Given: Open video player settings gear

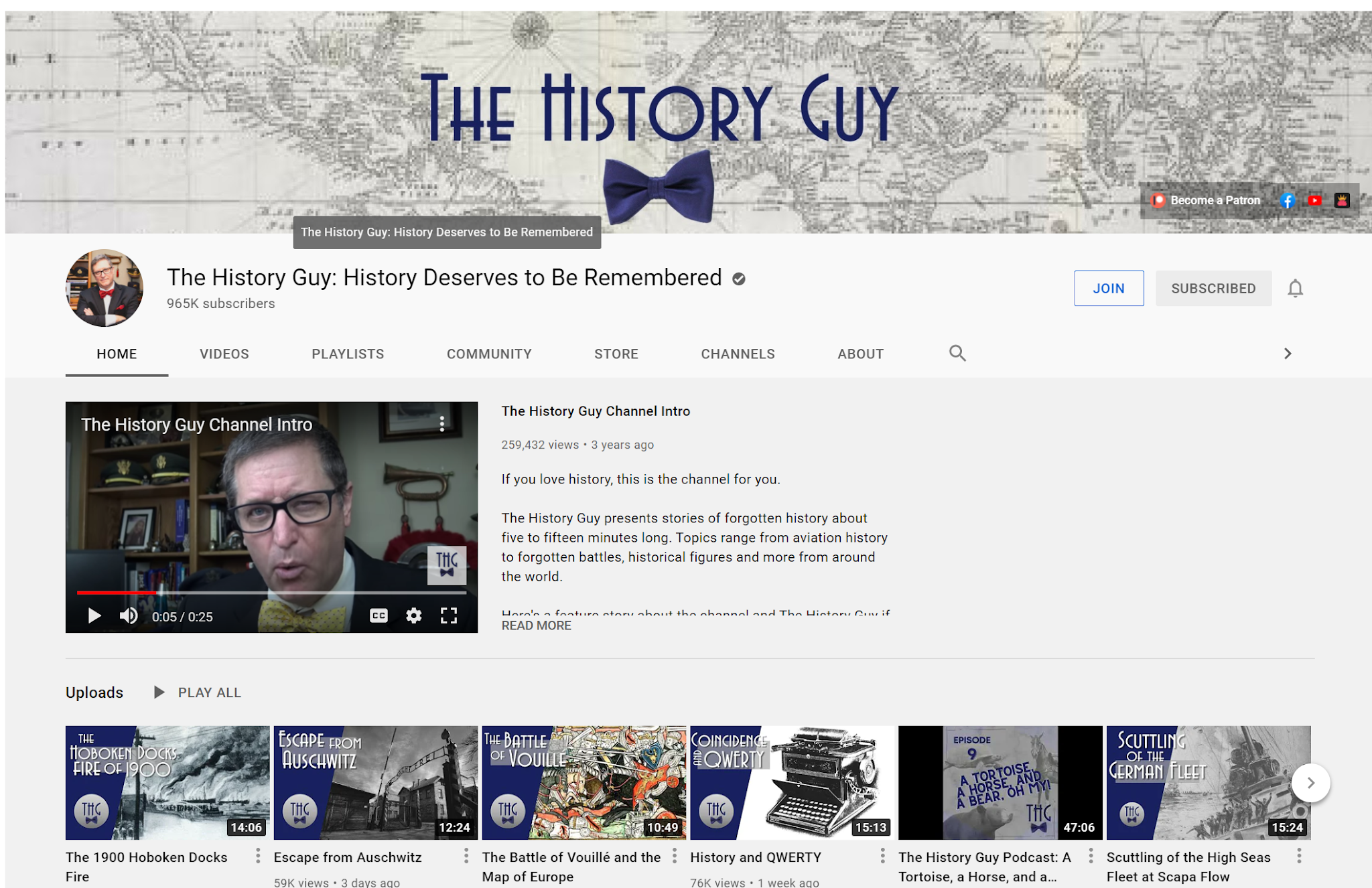Looking at the screenshot, I should (x=414, y=615).
